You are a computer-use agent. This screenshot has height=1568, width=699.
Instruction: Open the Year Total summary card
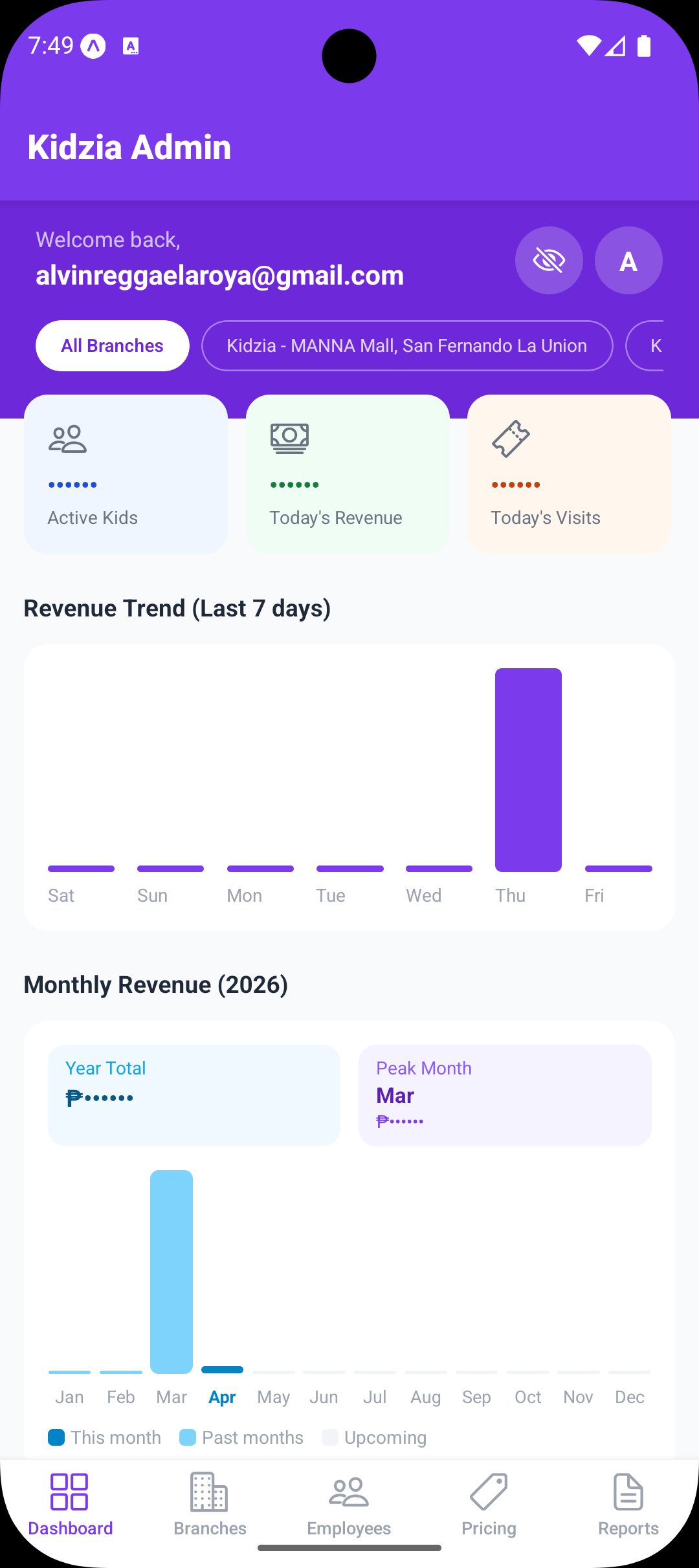point(194,1095)
